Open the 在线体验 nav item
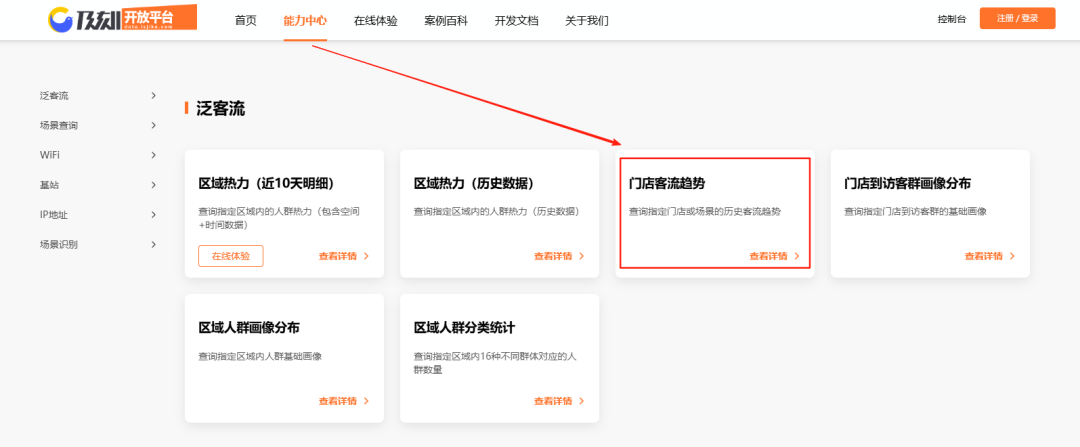Viewport: 1080px width, 447px height. click(x=375, y=21)
